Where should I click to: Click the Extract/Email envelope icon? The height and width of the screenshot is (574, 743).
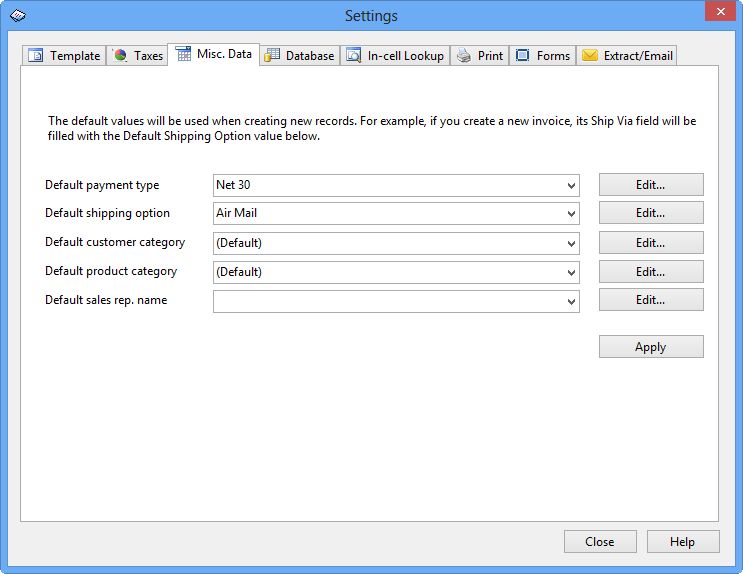[x=589, y=55]
